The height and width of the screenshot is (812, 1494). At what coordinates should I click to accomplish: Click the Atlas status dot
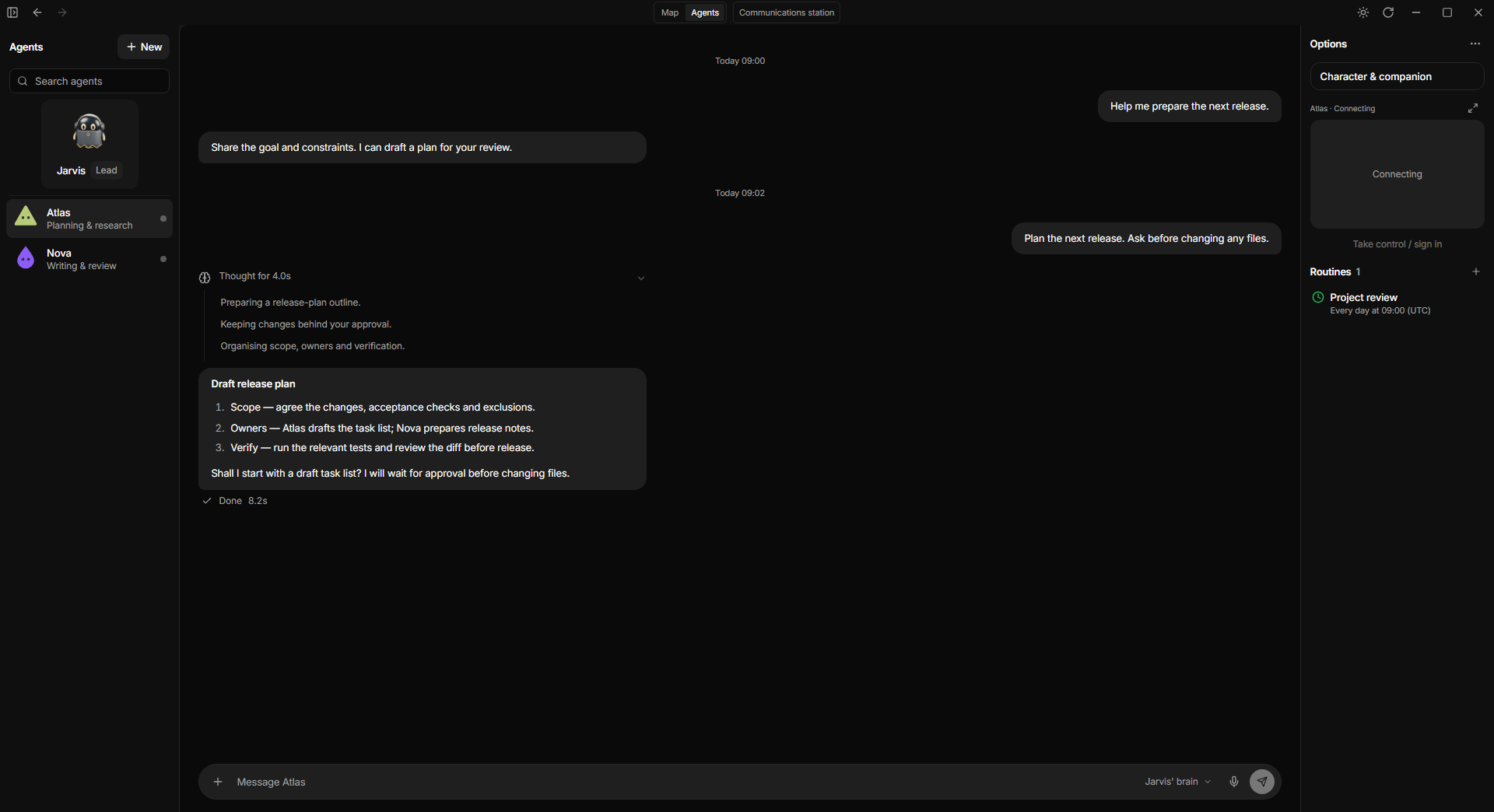(163, 219)
